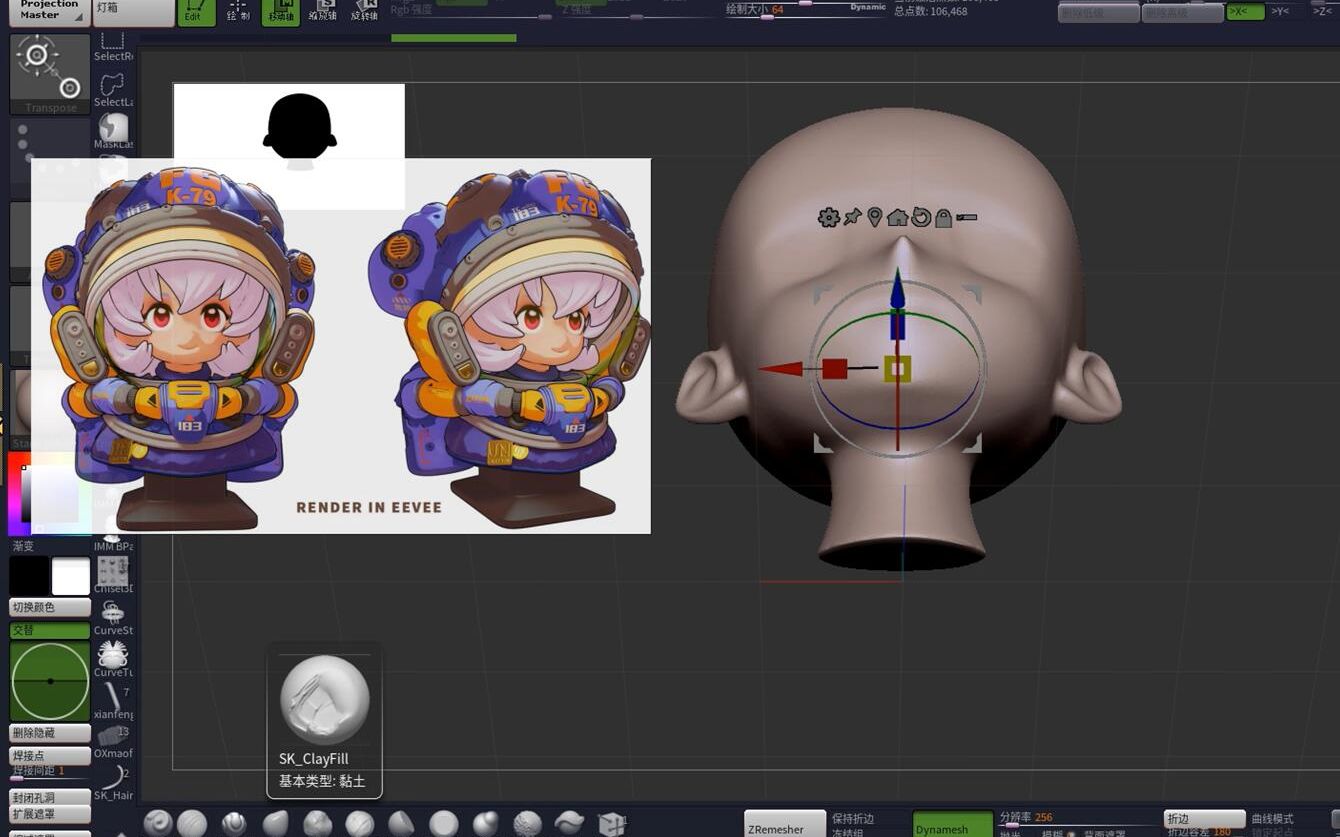Select the Move transpose tool (M)
Viewport: 1340px width, 837px height.
pos(280,12)
